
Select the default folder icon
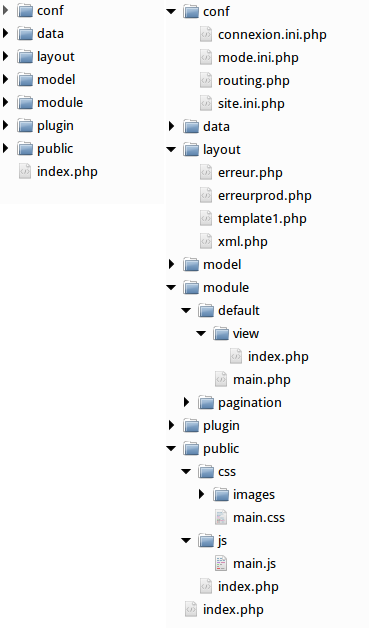pyautogui.click(x=206, y=310)
